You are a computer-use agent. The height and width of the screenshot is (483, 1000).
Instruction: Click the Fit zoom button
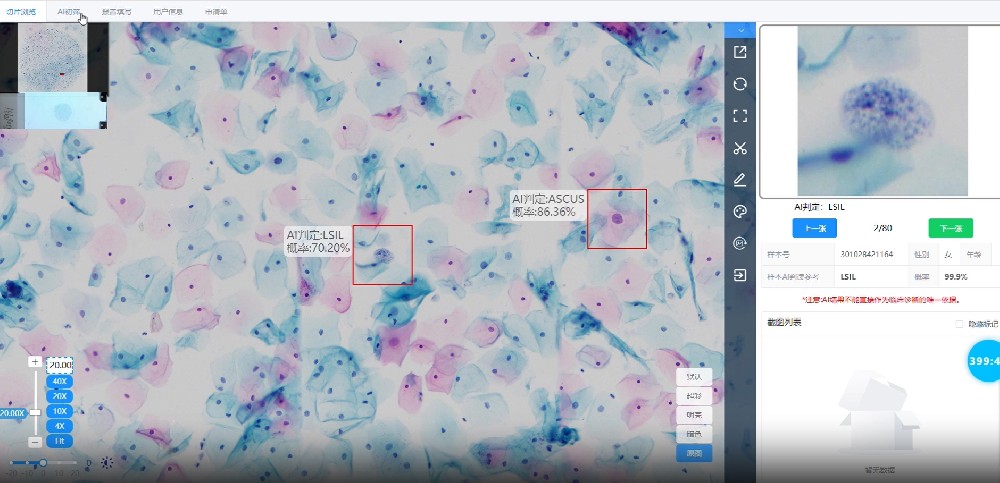click(59, 440)
